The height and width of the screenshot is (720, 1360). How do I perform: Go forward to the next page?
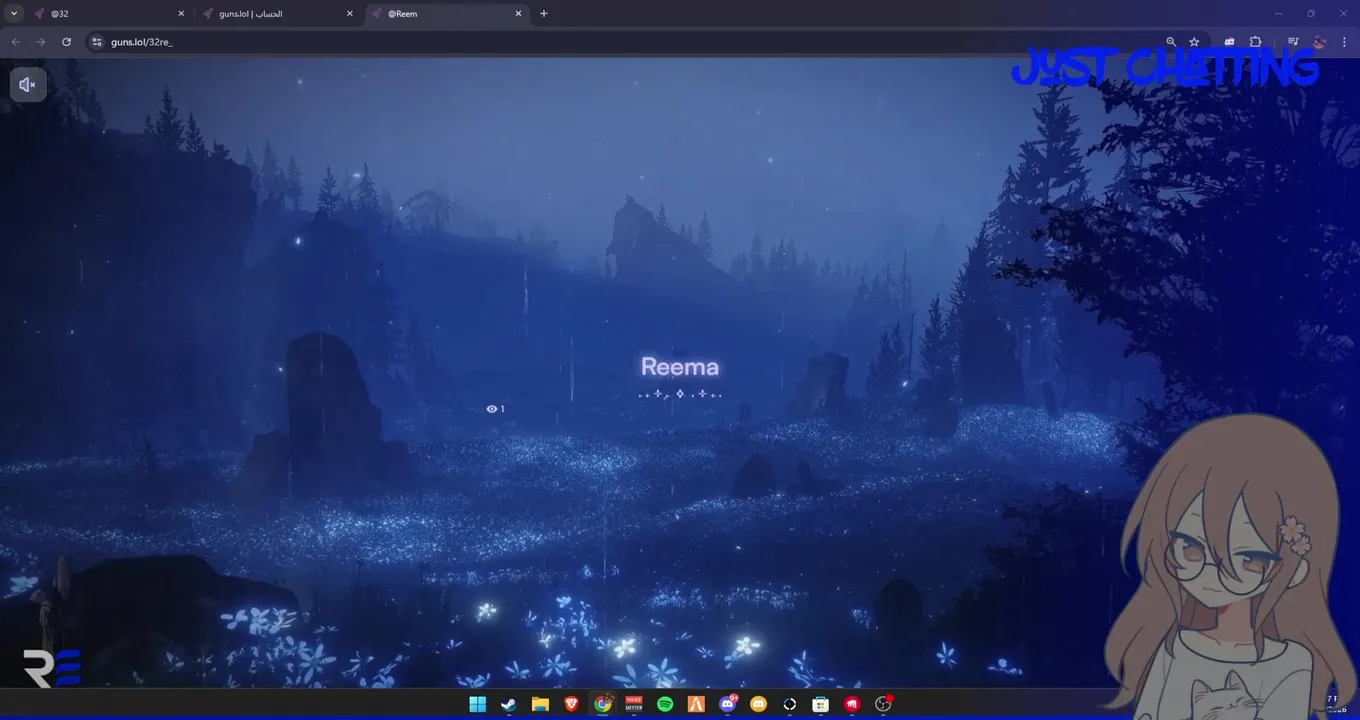coord(41,42)
